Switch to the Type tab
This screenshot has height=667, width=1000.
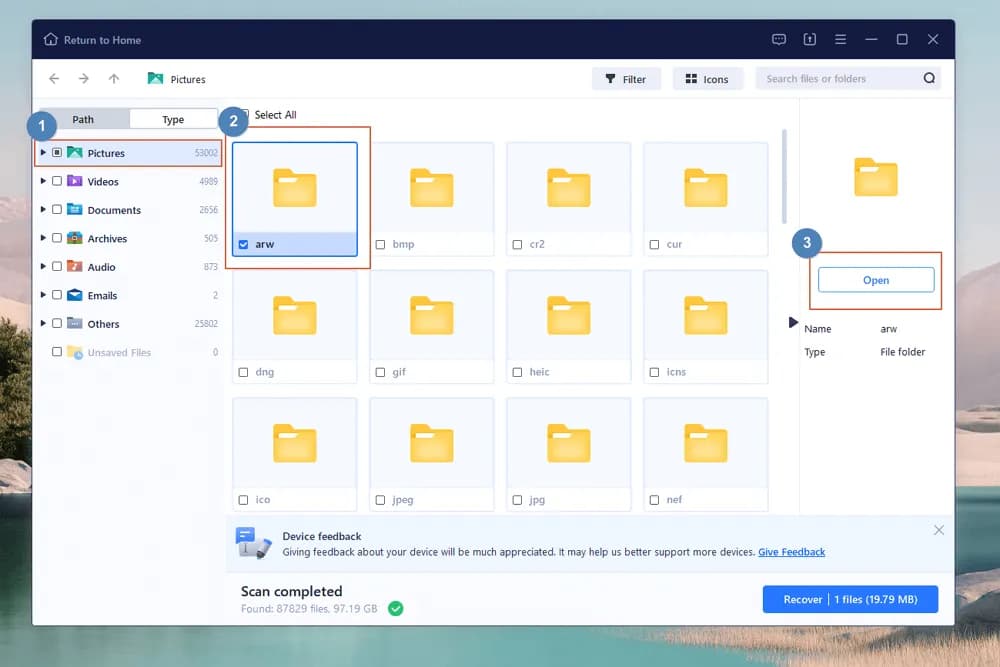(x=173, y=120)
